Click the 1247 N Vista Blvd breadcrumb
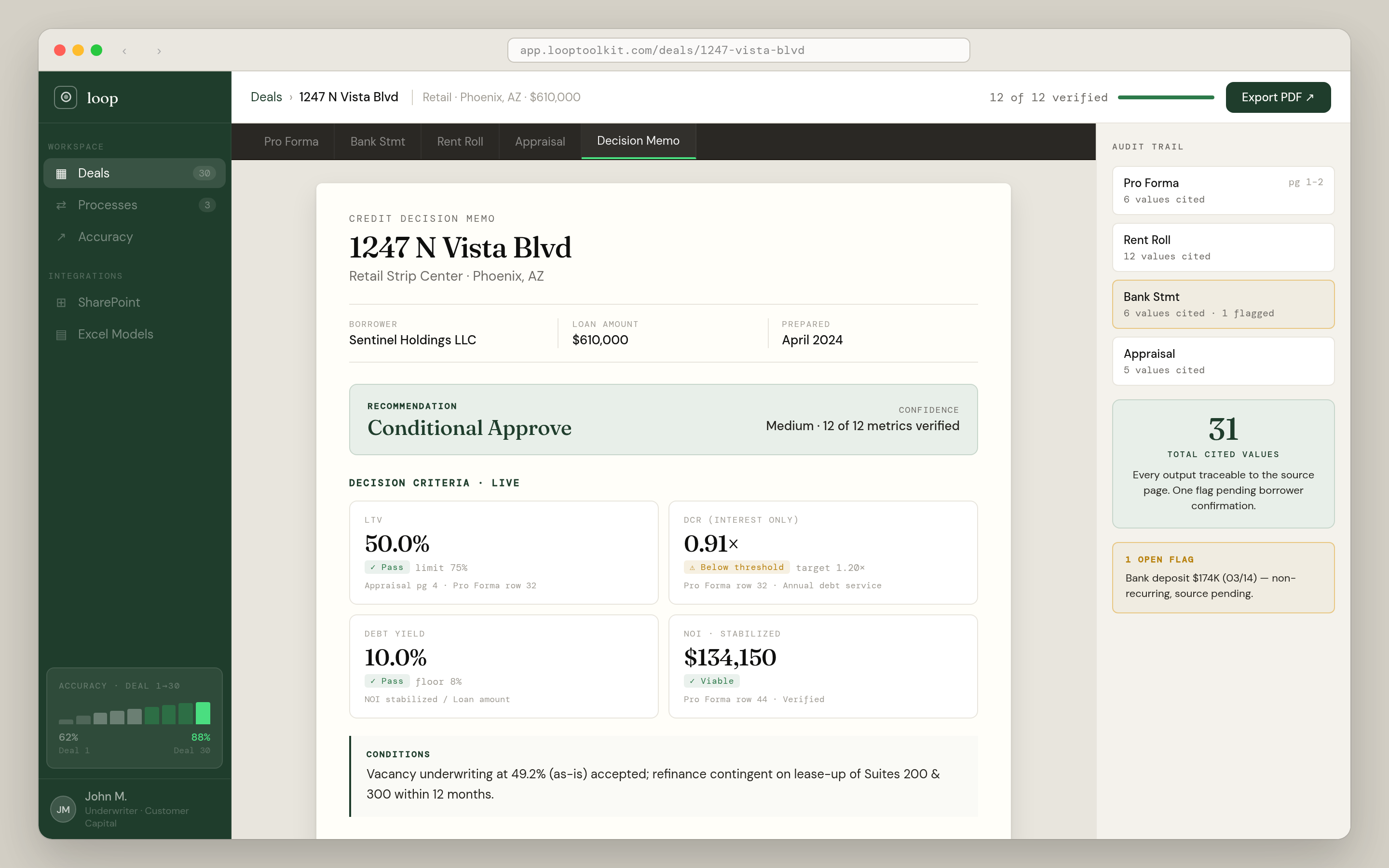The image size is (1389, 868). tap(348, 97)
